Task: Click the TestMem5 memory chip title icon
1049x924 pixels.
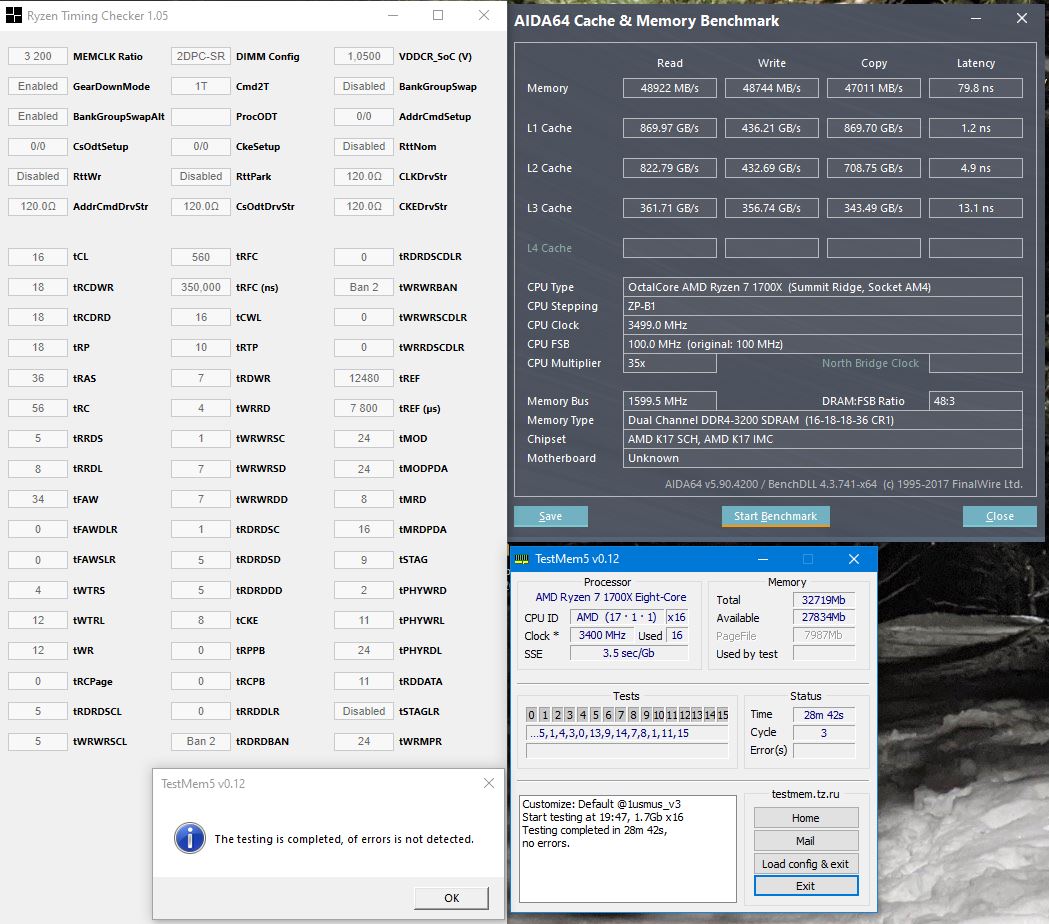Action: tap(522, 559)
